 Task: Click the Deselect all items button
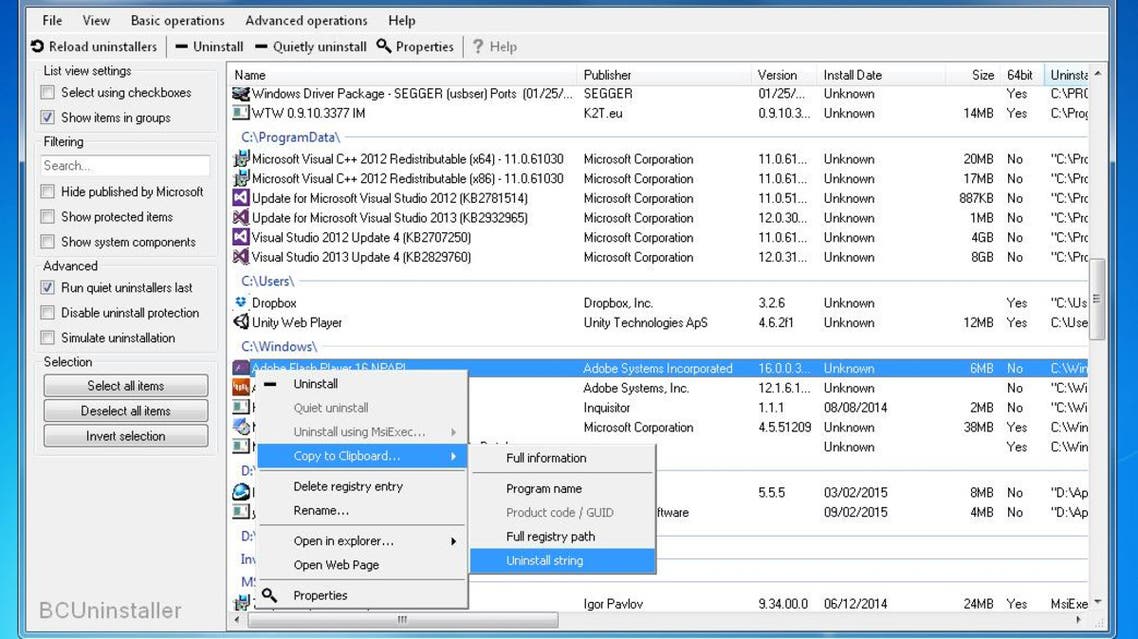coord(126,411)
